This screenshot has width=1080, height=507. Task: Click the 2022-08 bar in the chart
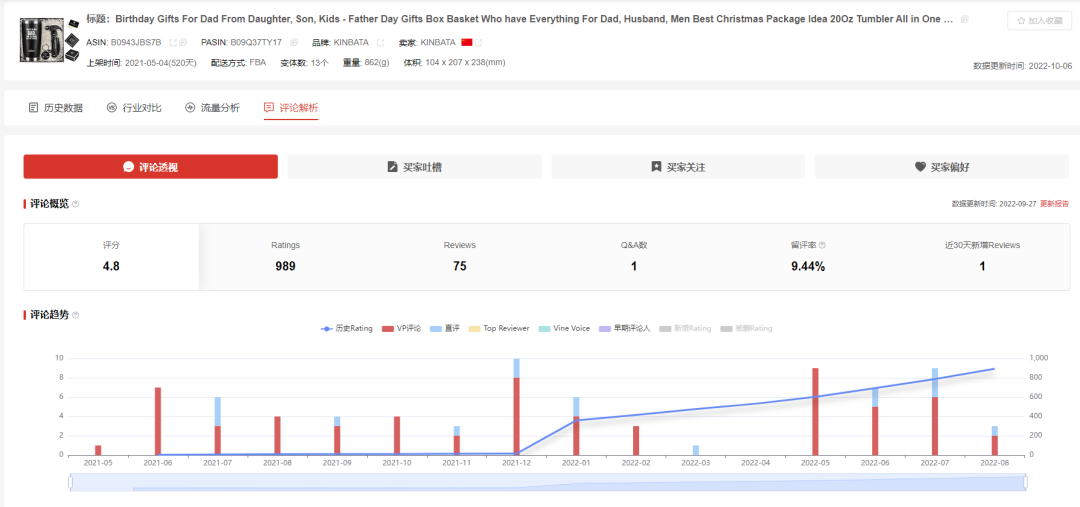pyautogui.click(x=995, y=440)
